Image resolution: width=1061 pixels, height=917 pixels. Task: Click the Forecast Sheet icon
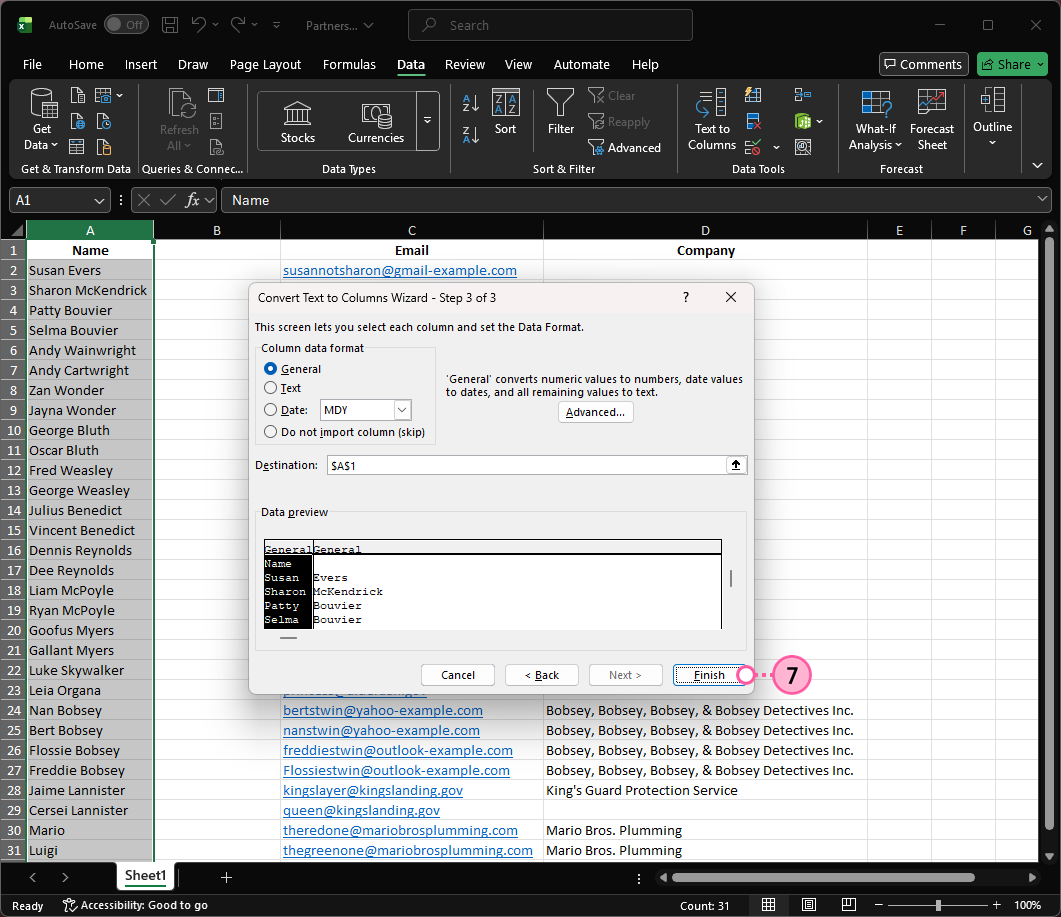click(932, 120)
